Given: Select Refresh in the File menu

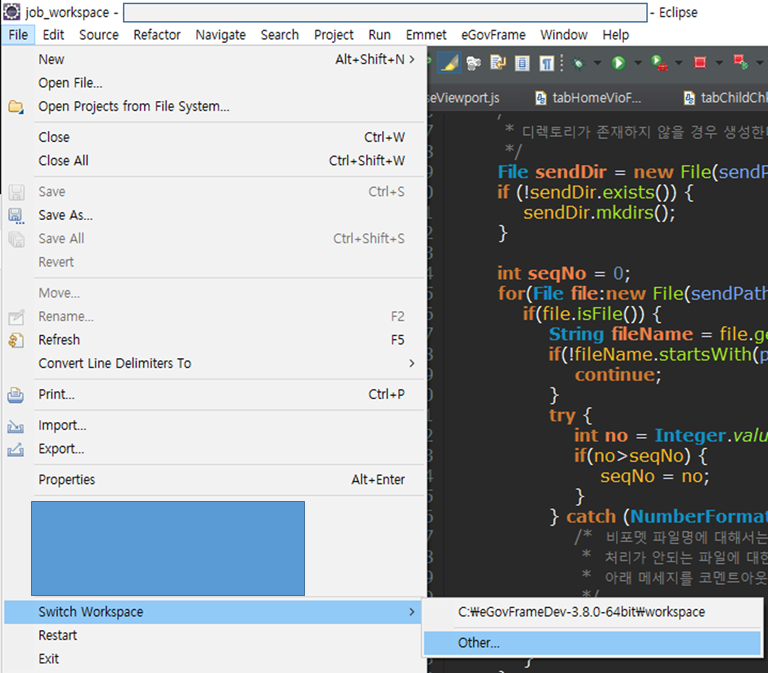Looking at the screenshot, I should 213,340.
